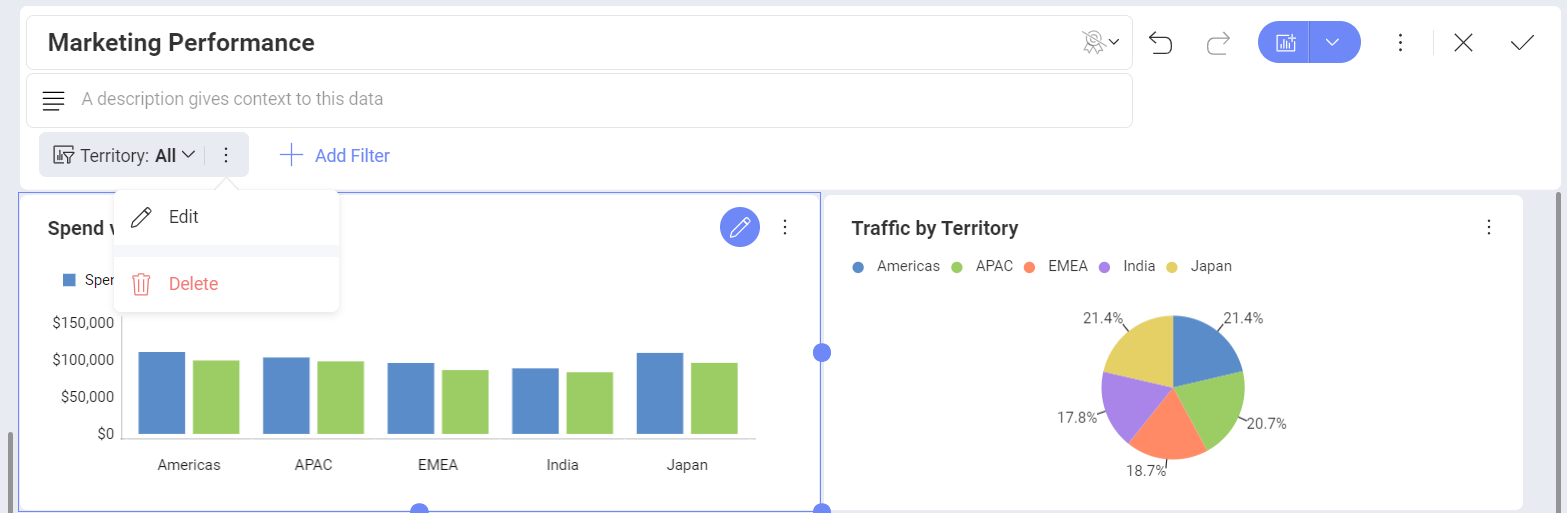Click the India legend entry

(x=1127, y=266)
